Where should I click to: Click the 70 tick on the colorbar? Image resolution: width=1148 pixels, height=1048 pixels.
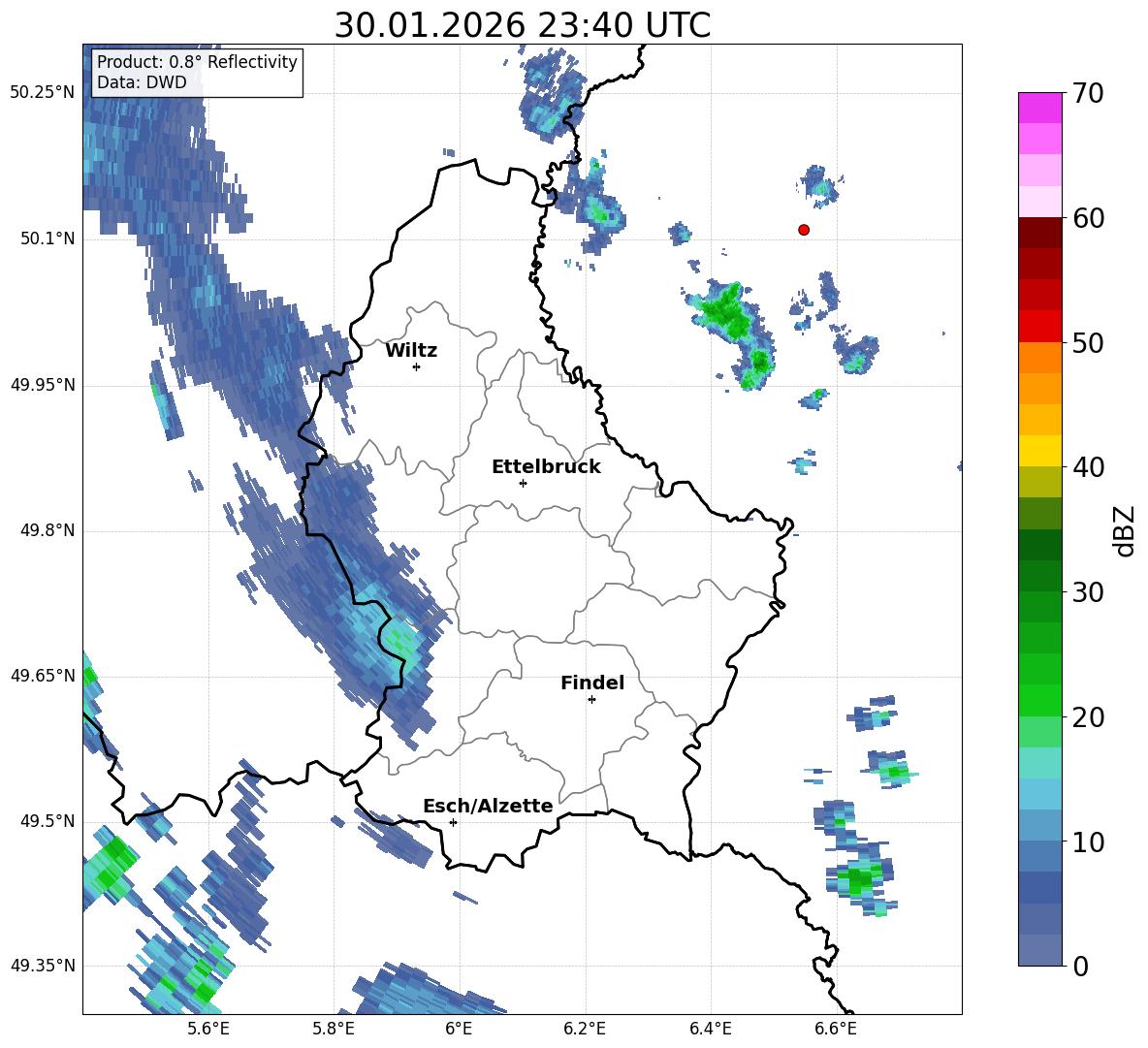pyautogui.click(x=1088, y=94)
